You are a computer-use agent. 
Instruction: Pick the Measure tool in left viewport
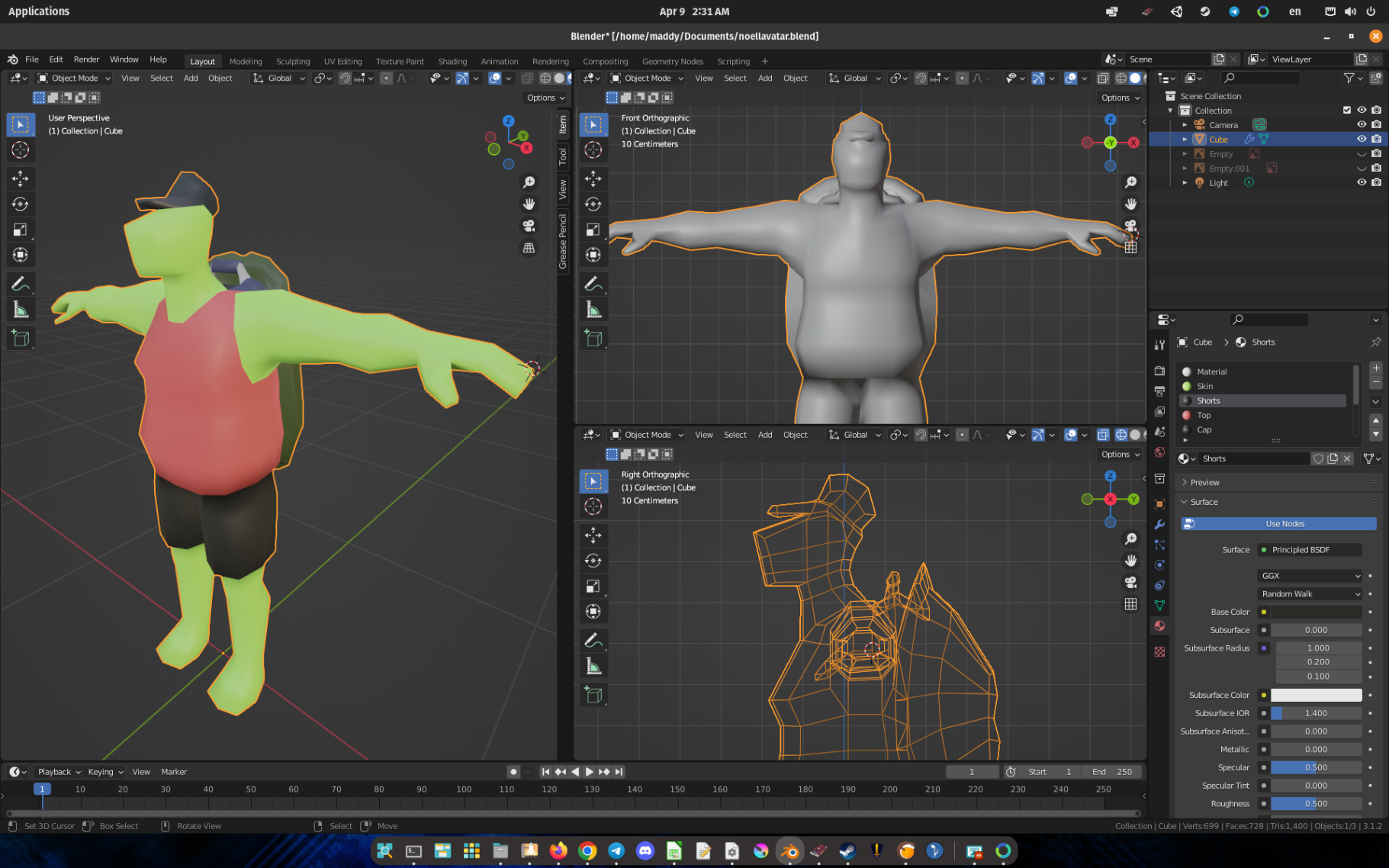pyautogui.click(x=21, y=310)
